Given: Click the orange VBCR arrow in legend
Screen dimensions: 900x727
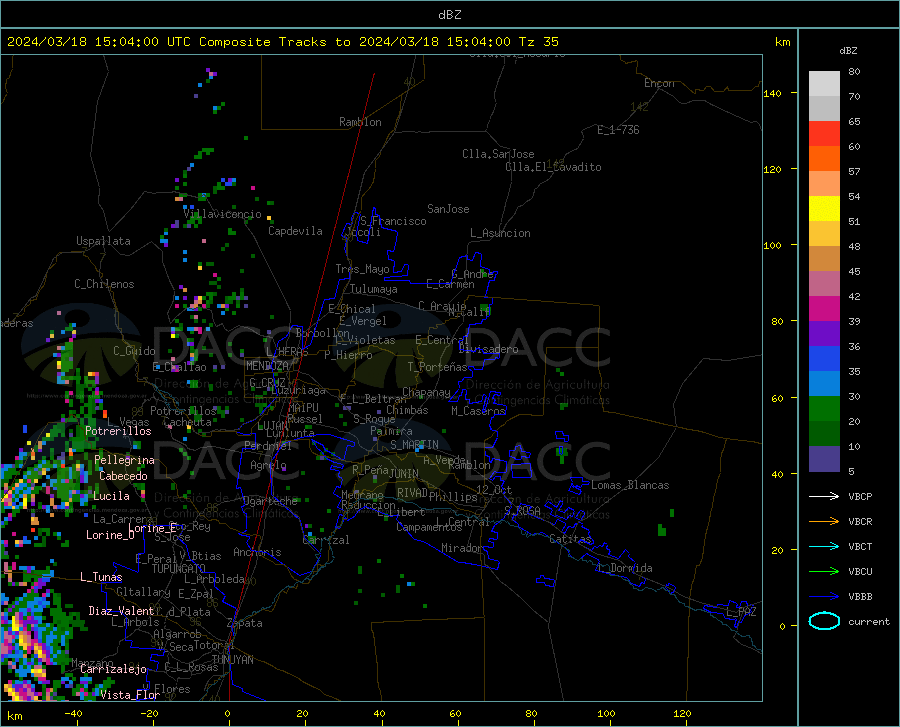Looking at the screenshot, I should tap(824, 522).
